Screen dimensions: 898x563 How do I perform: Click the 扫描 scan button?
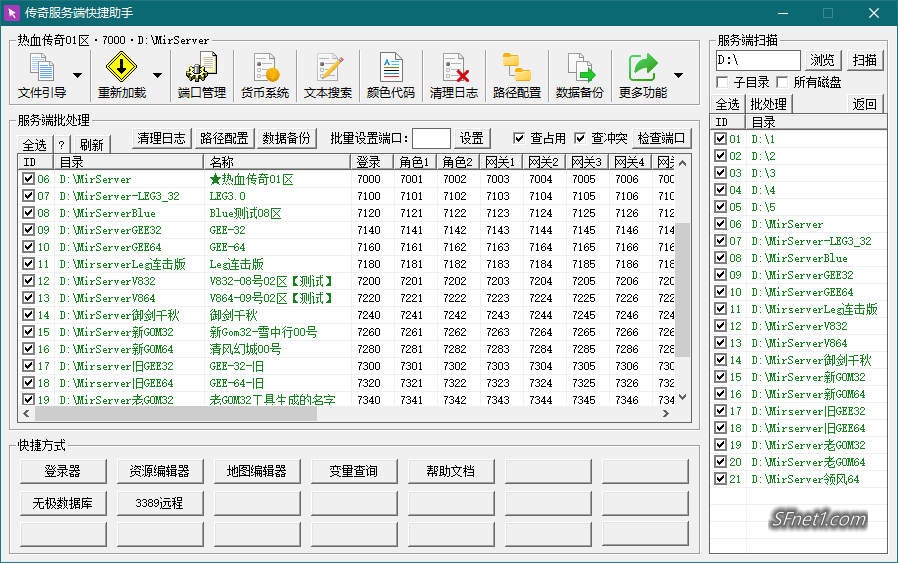(x=864, y=60)
